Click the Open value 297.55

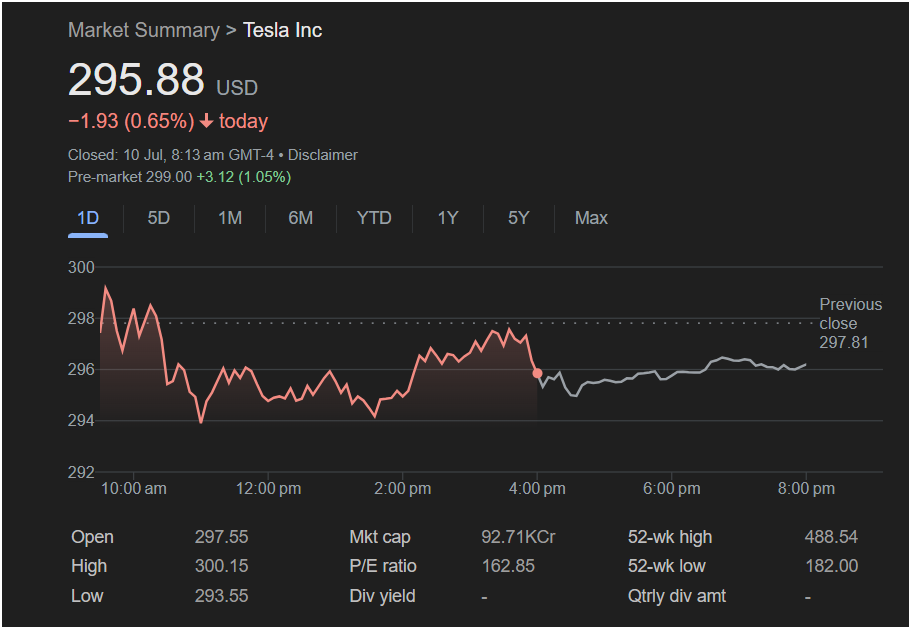click(221, 537)
